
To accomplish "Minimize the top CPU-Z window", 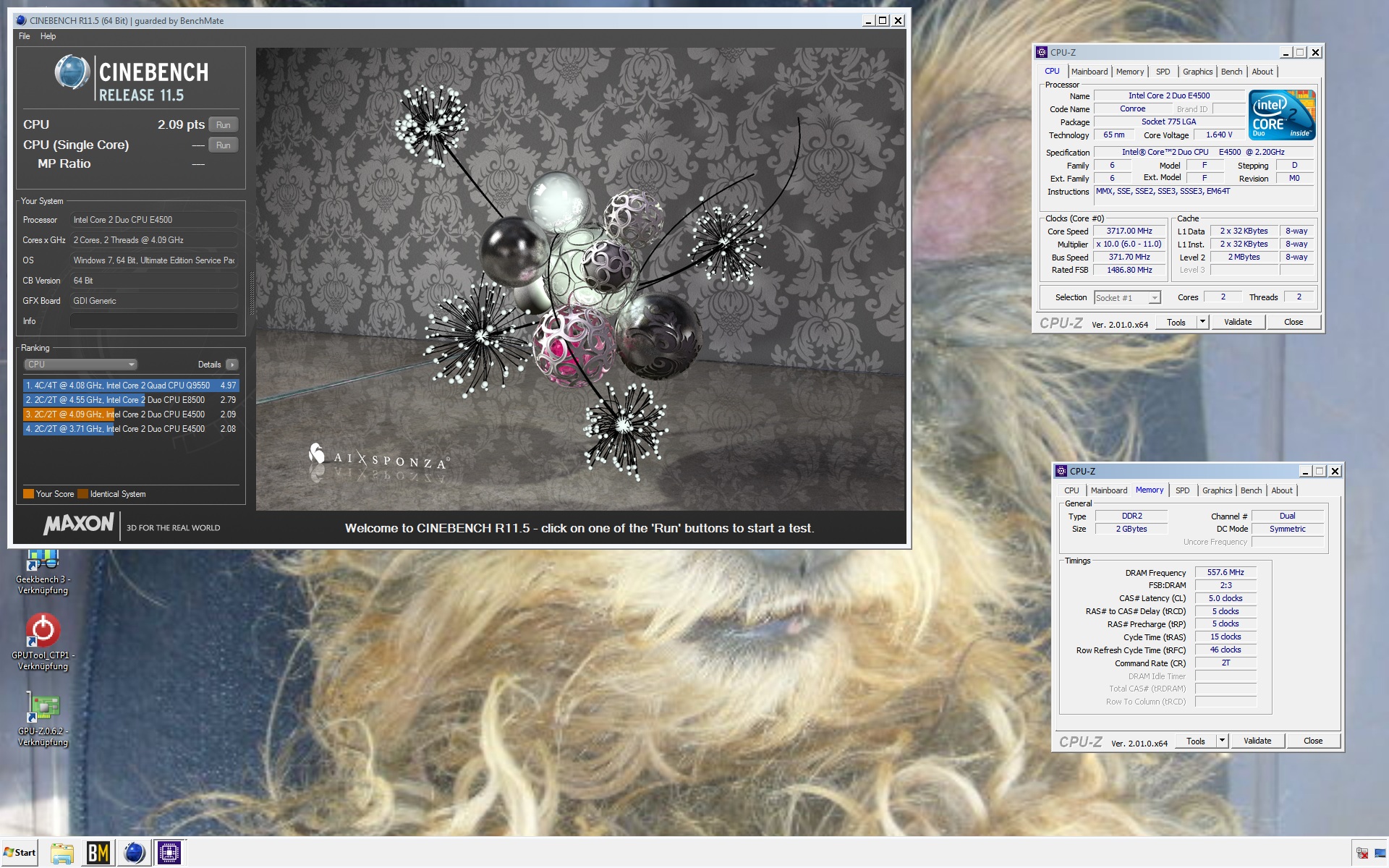I will click(1286, 52).
